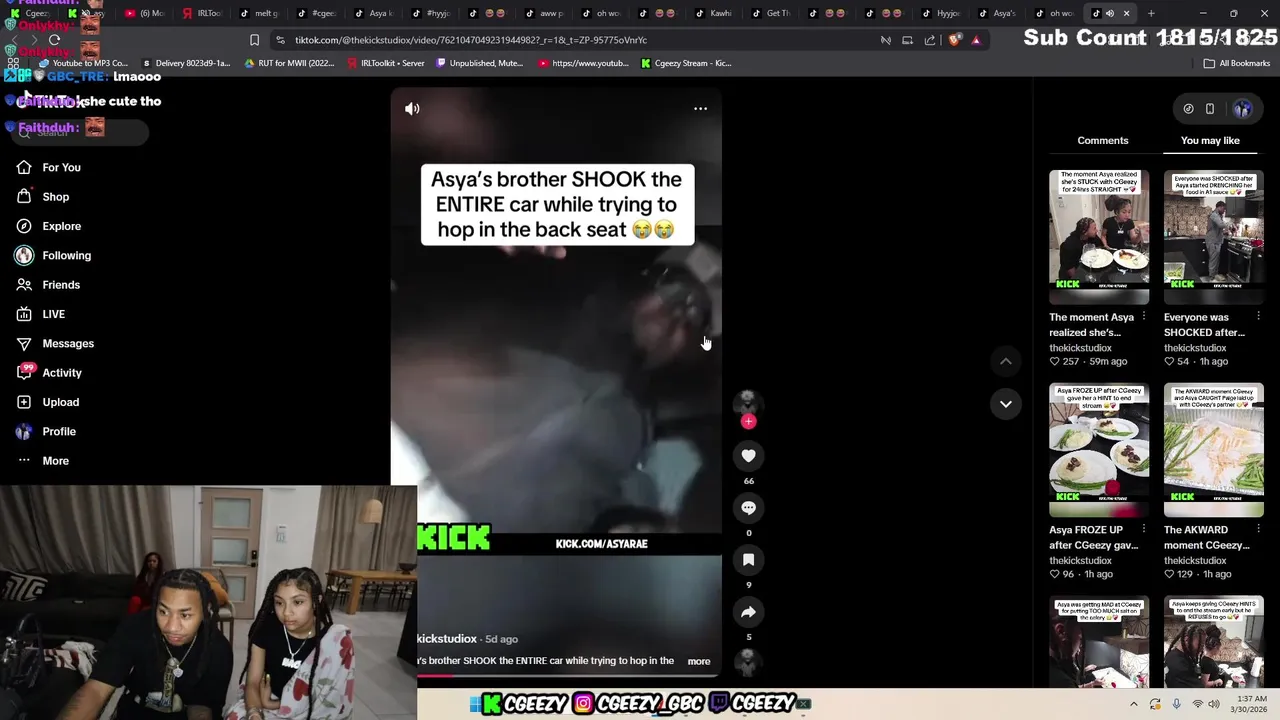The height and width of the screenshot is (720, 1280).
Task: Bookmark the video to favorites
Action: 748,560
